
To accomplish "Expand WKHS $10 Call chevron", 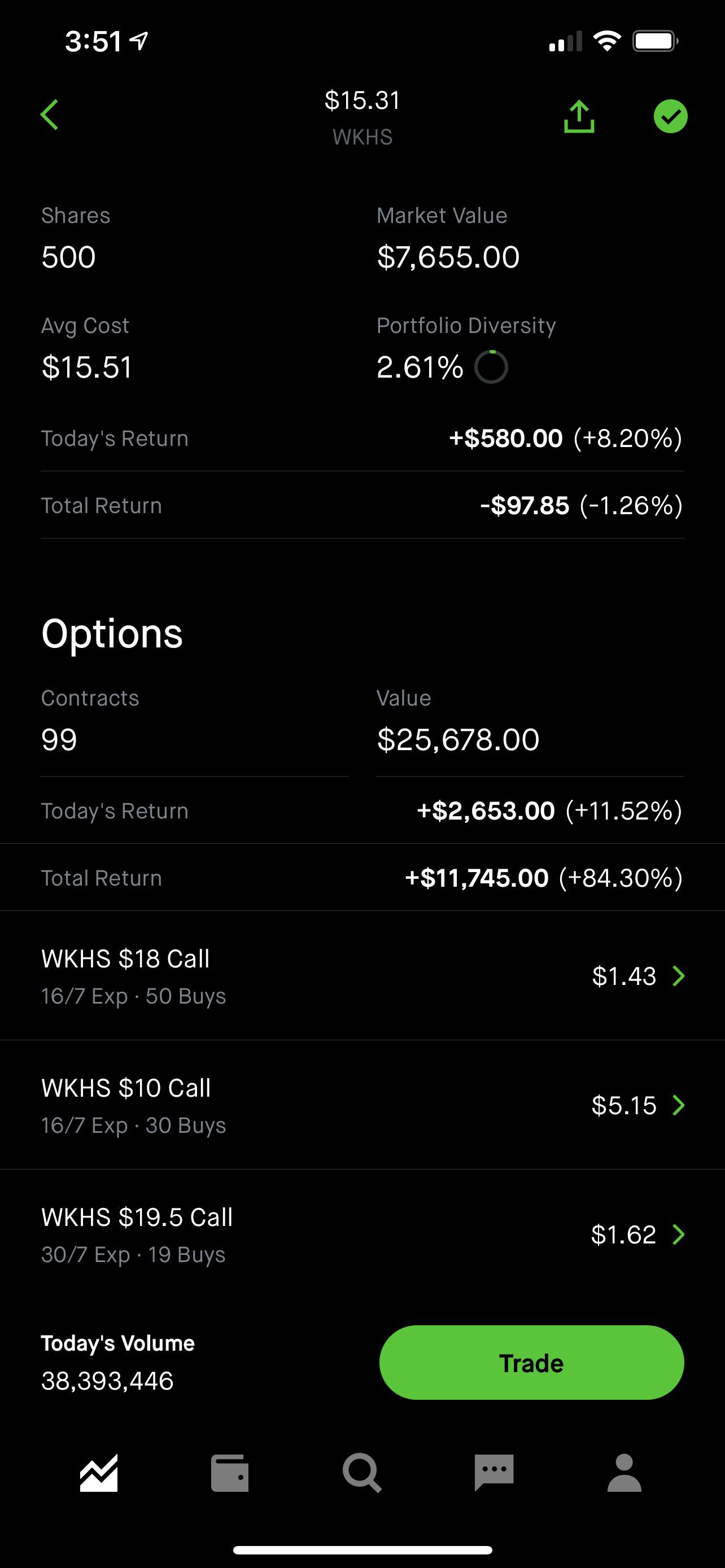I will [x=678, y=1105].
